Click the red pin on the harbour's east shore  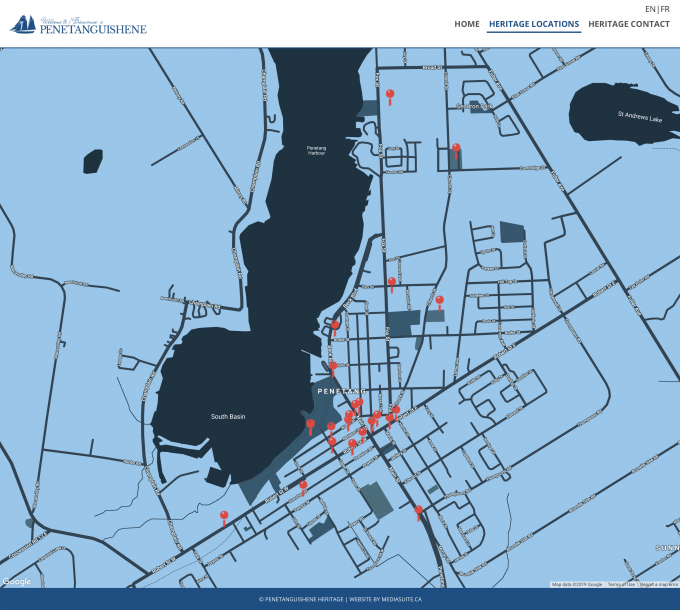coord(336,326)
